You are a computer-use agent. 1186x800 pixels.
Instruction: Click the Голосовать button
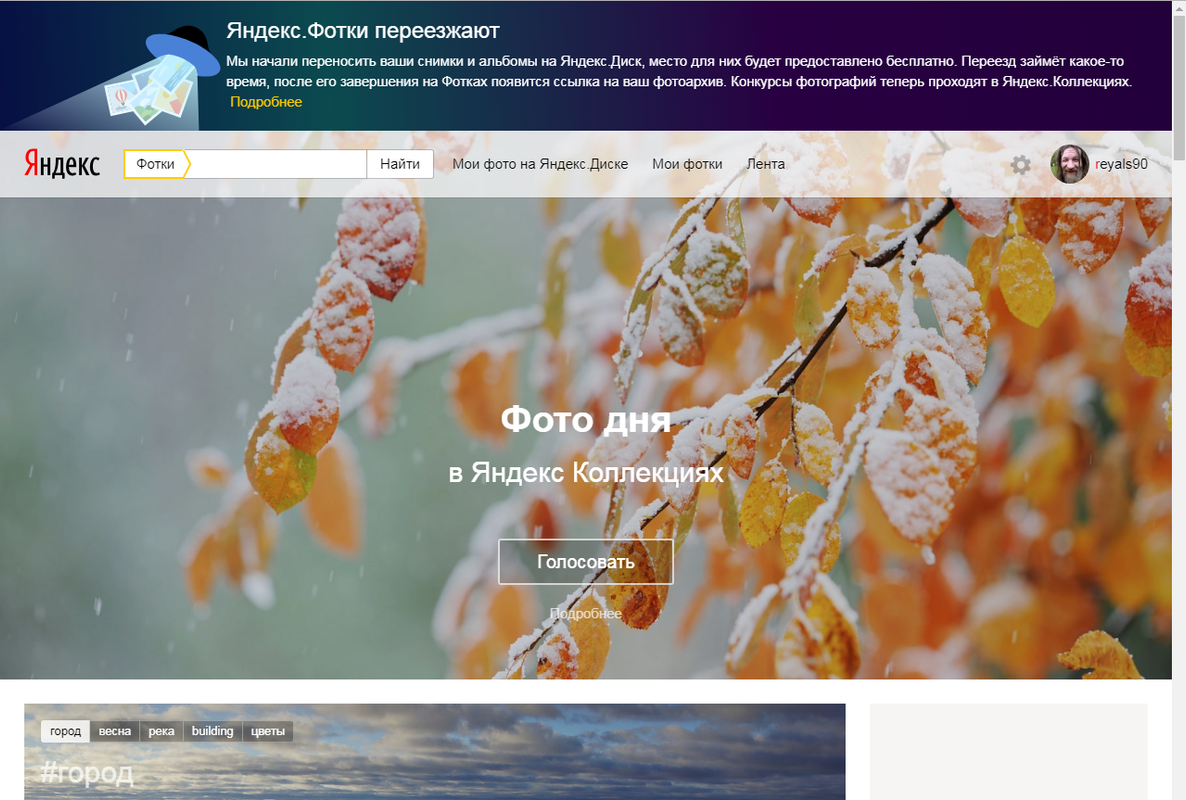tap(585, 562)
